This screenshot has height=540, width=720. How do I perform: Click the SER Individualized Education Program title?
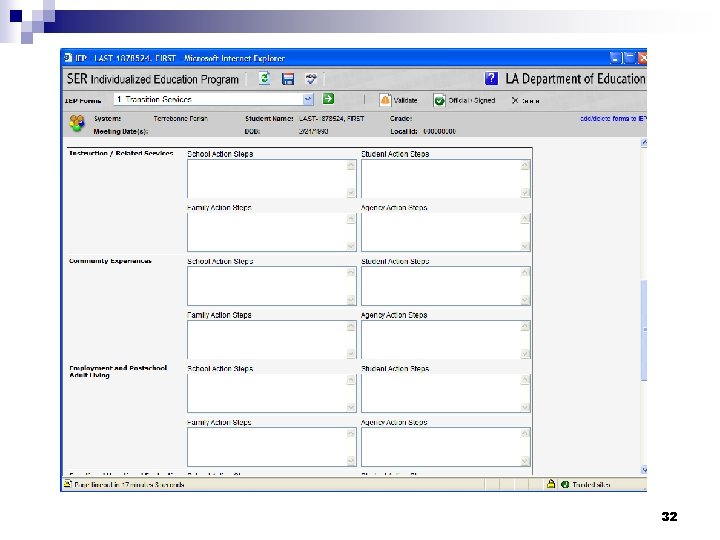[152, 79]
